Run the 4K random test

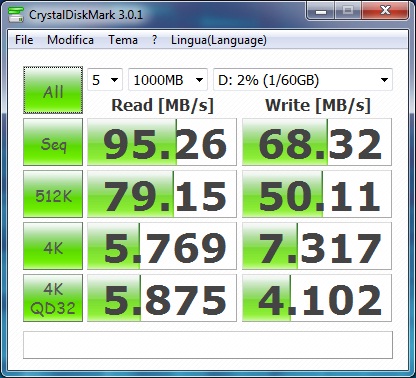click(53, 246)
